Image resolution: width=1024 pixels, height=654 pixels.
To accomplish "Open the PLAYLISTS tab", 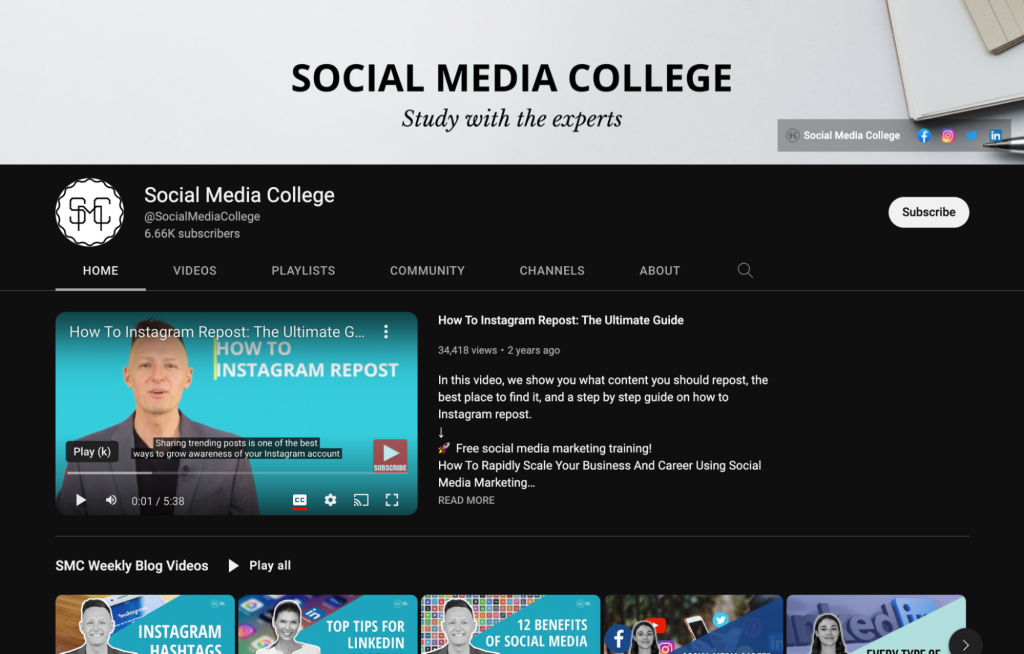I will tap(303, 270).
